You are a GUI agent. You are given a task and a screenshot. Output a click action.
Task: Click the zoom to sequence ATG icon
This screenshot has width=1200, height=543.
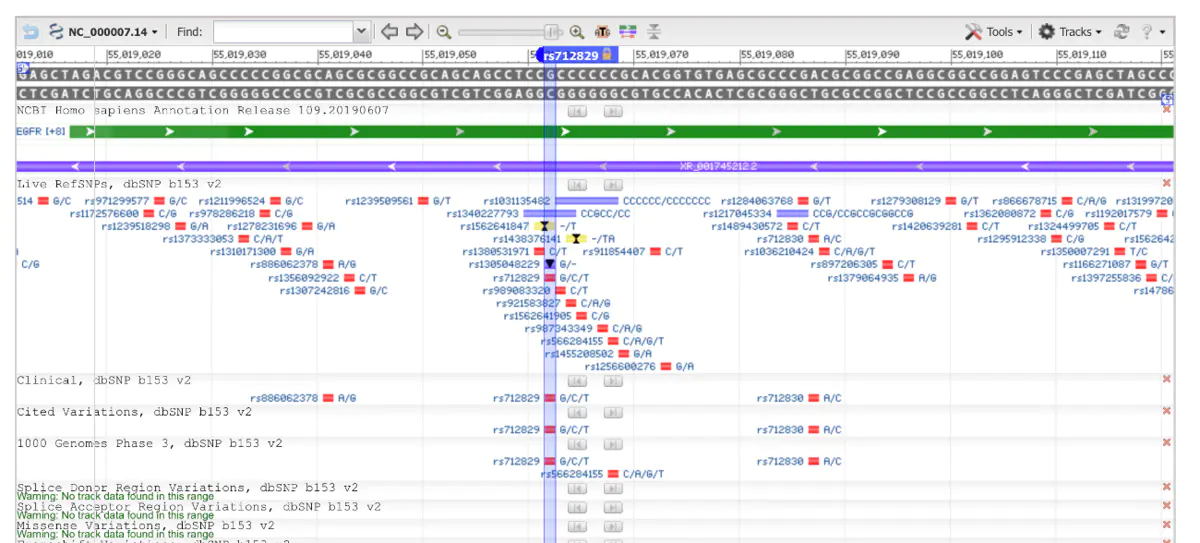pyautogui.click(x=603, y=32)
